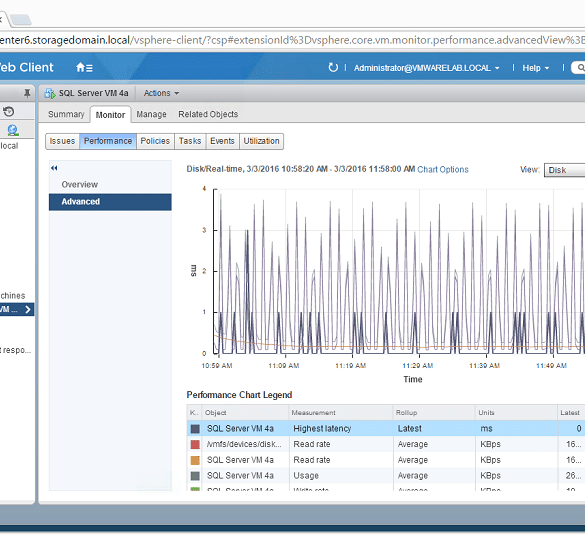The width and height of the screenshot is (585, 535).
Task: Sort legend by Rollup column
Action: click(x=434, y=413)
